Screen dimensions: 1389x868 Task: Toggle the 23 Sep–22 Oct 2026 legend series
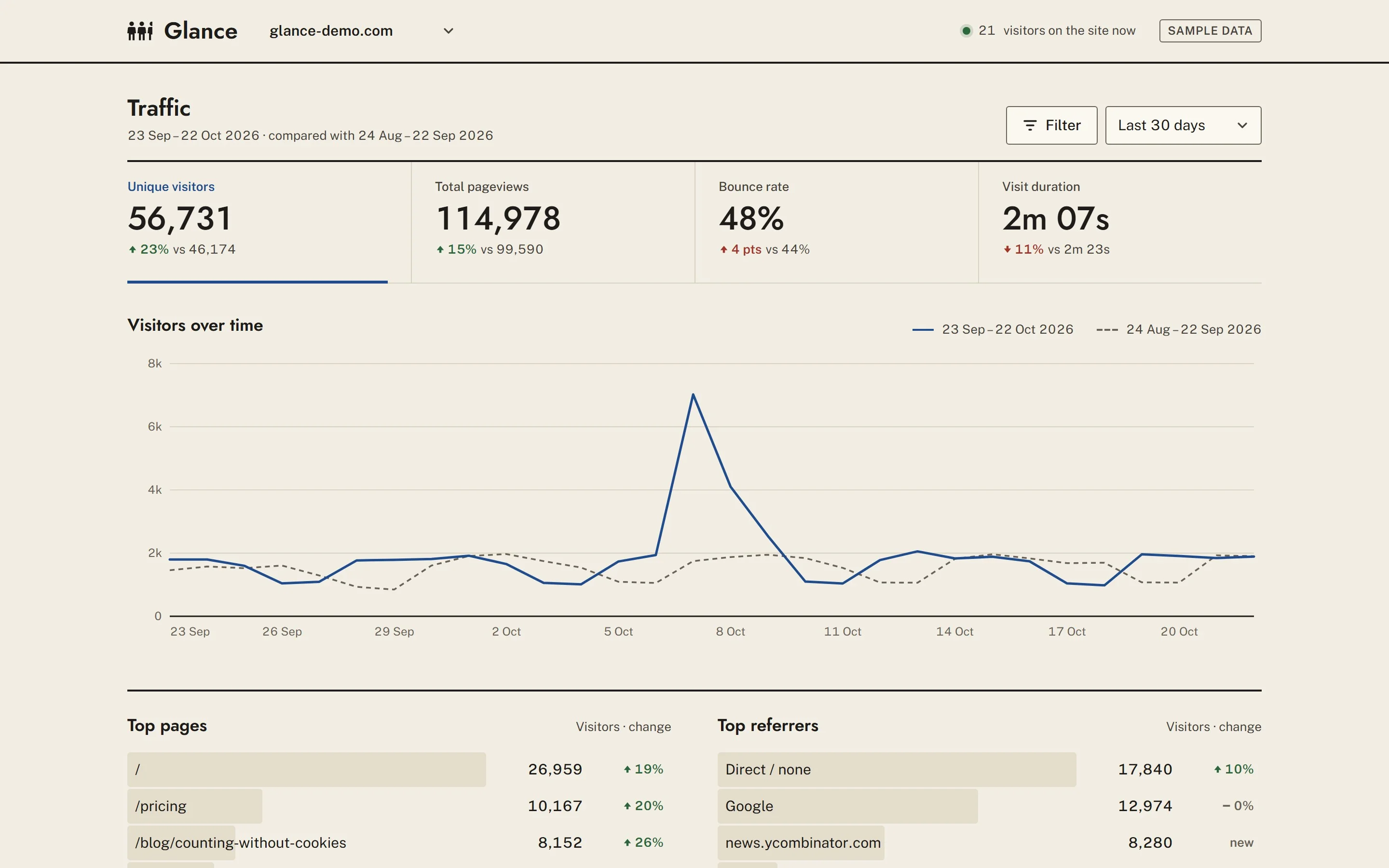(993, 329)
